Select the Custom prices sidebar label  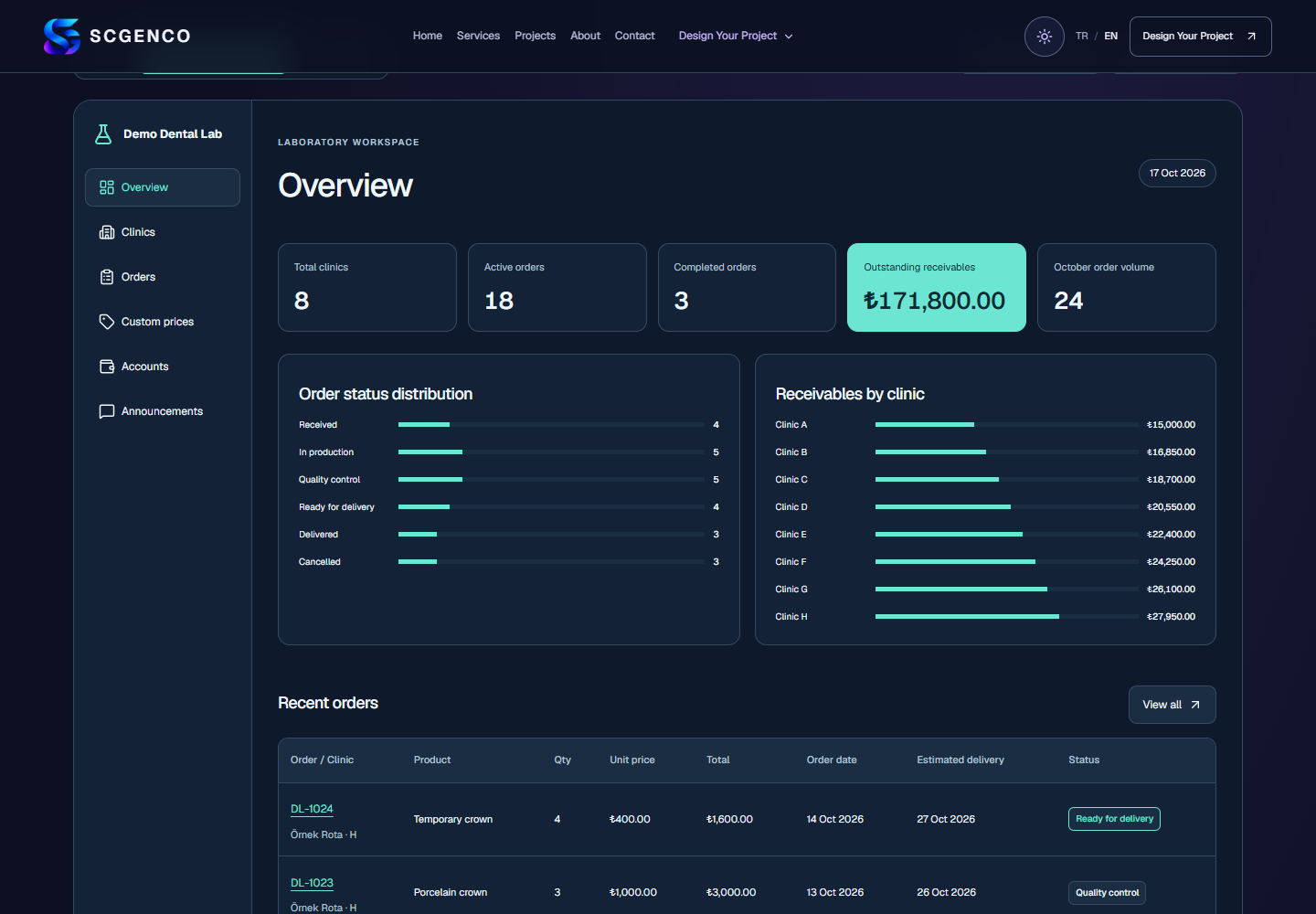[157, 322]
